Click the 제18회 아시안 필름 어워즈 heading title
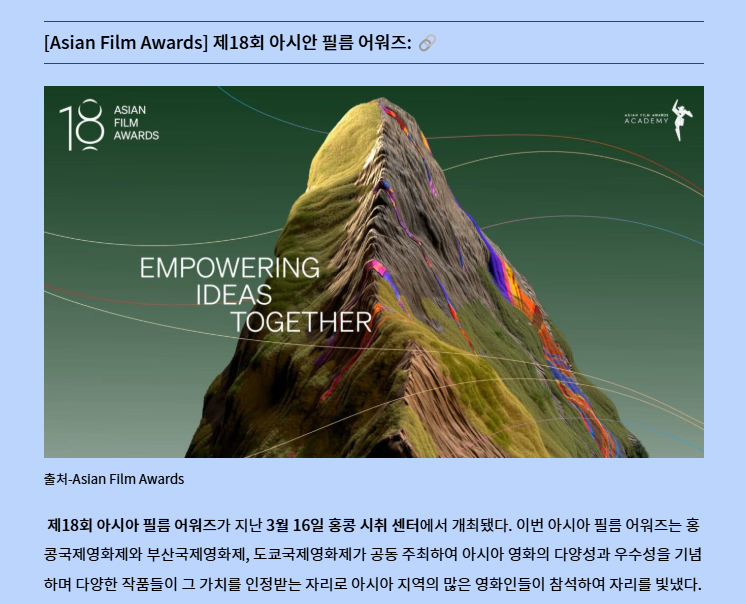The width and height of the screenshot is (746, 604). tap(312, 43)
